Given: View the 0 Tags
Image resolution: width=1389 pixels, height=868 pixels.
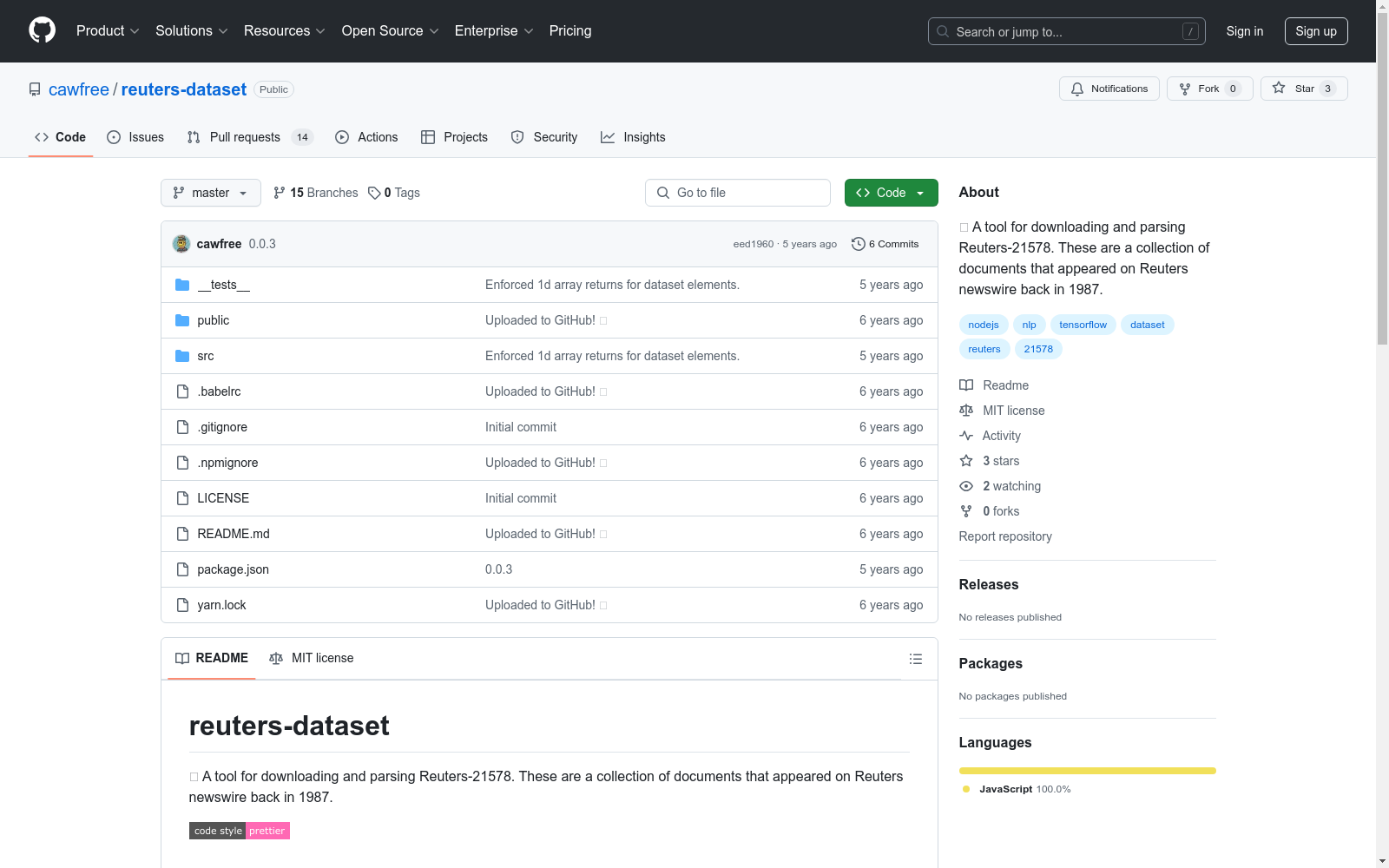Looking at the screenshot, I should click(x=394, y=193).
